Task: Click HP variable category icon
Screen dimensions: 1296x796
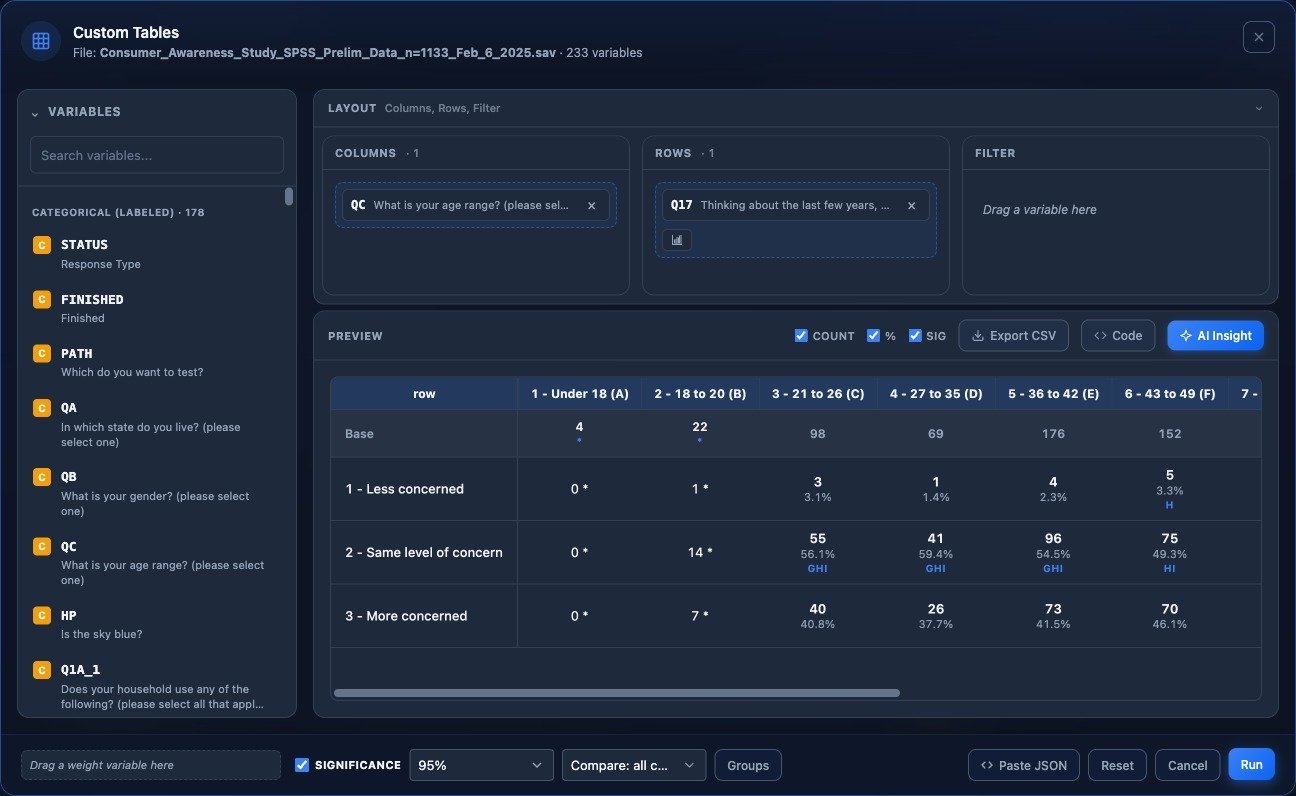Action: pos(41,615)
